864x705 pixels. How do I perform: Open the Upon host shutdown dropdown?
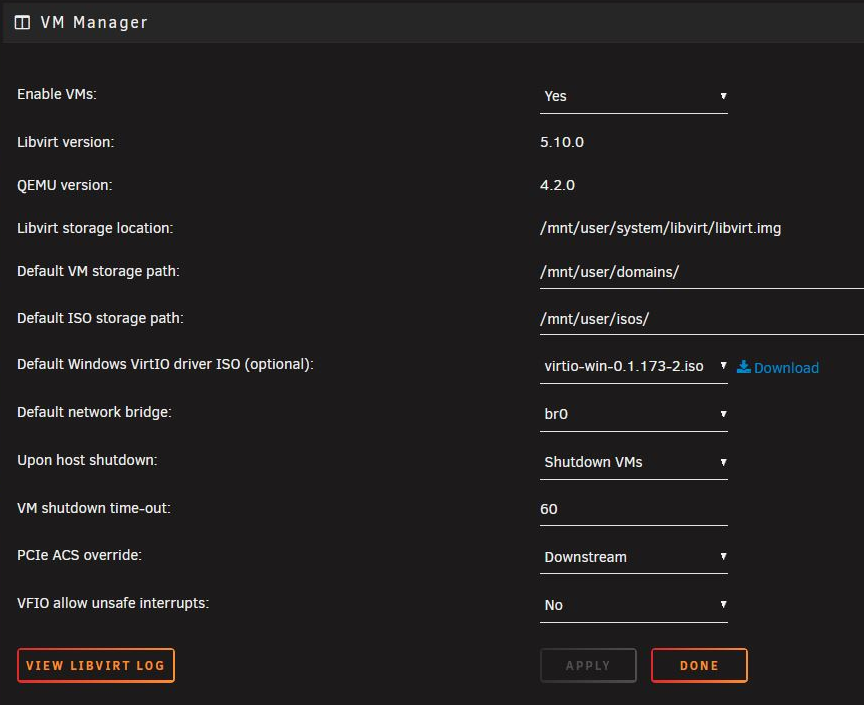(x=634, y=462)
